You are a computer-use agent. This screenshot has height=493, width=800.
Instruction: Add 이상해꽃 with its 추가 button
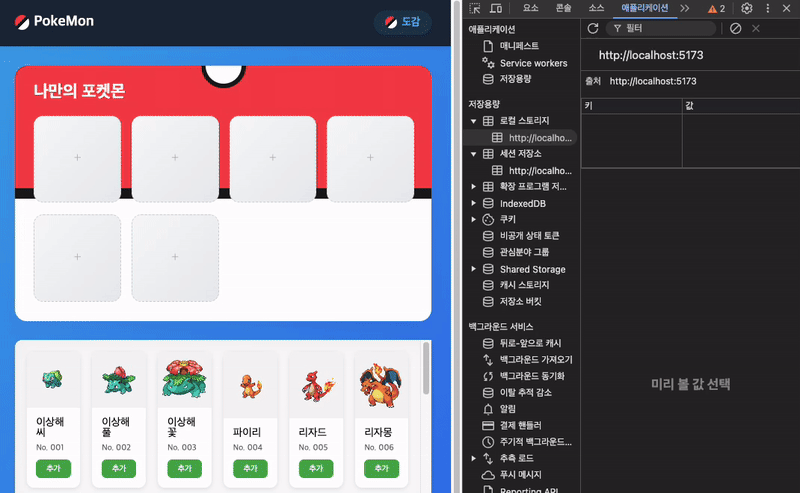click(x=184, y=468)
